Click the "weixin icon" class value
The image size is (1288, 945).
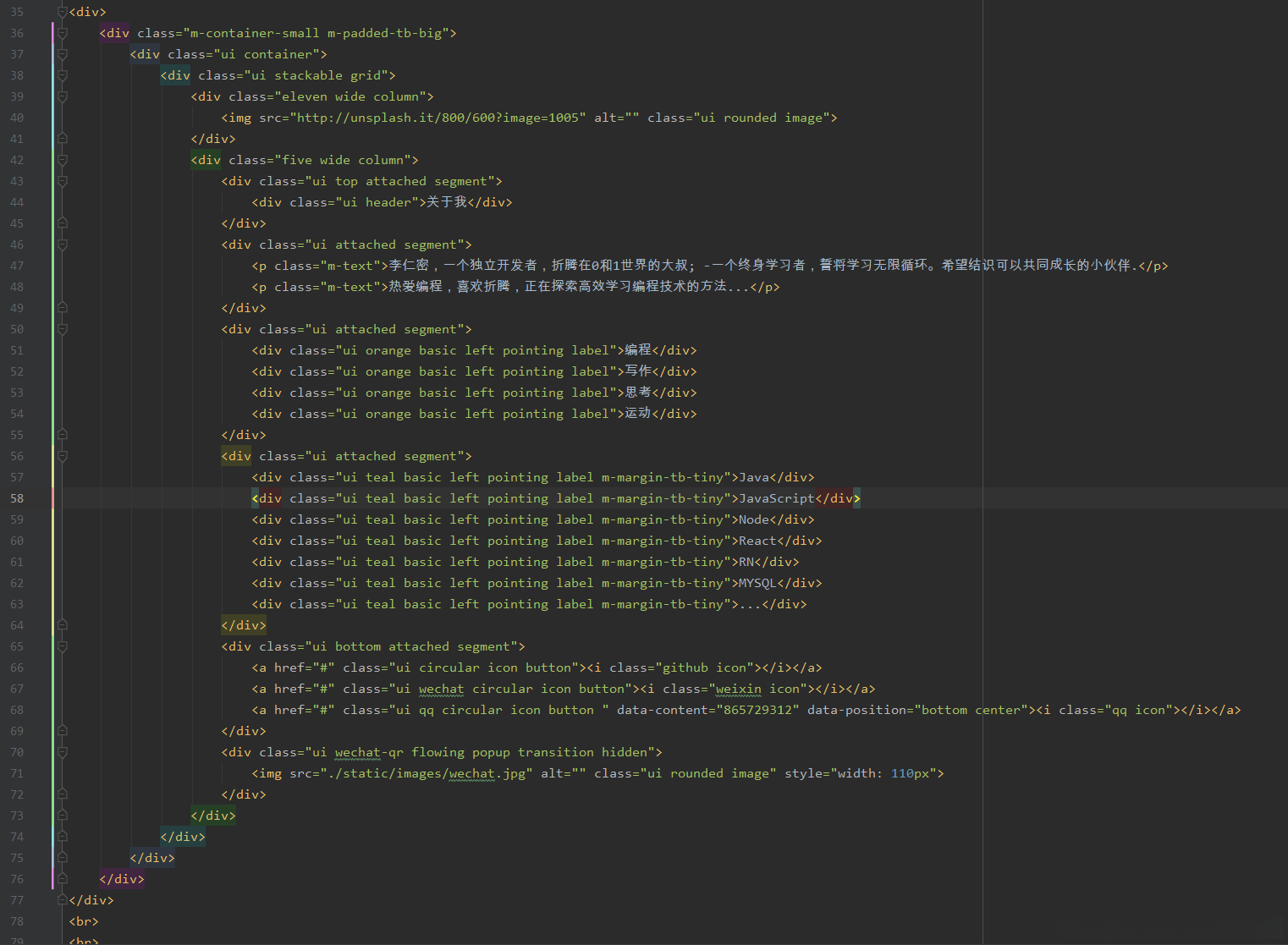(757, 689)
